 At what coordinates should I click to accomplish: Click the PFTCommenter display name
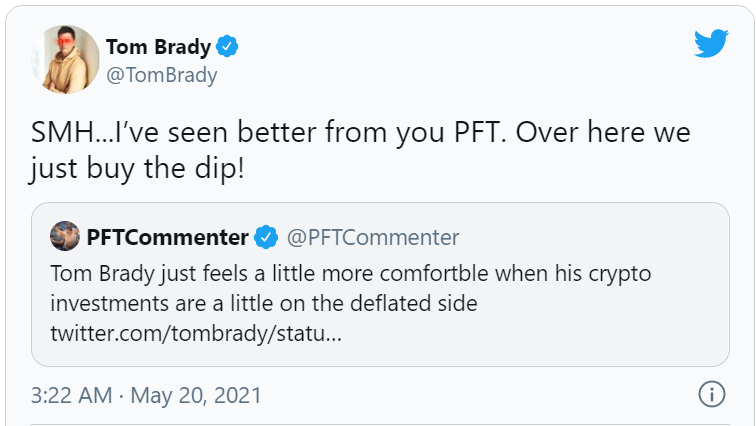pos(167,237)
